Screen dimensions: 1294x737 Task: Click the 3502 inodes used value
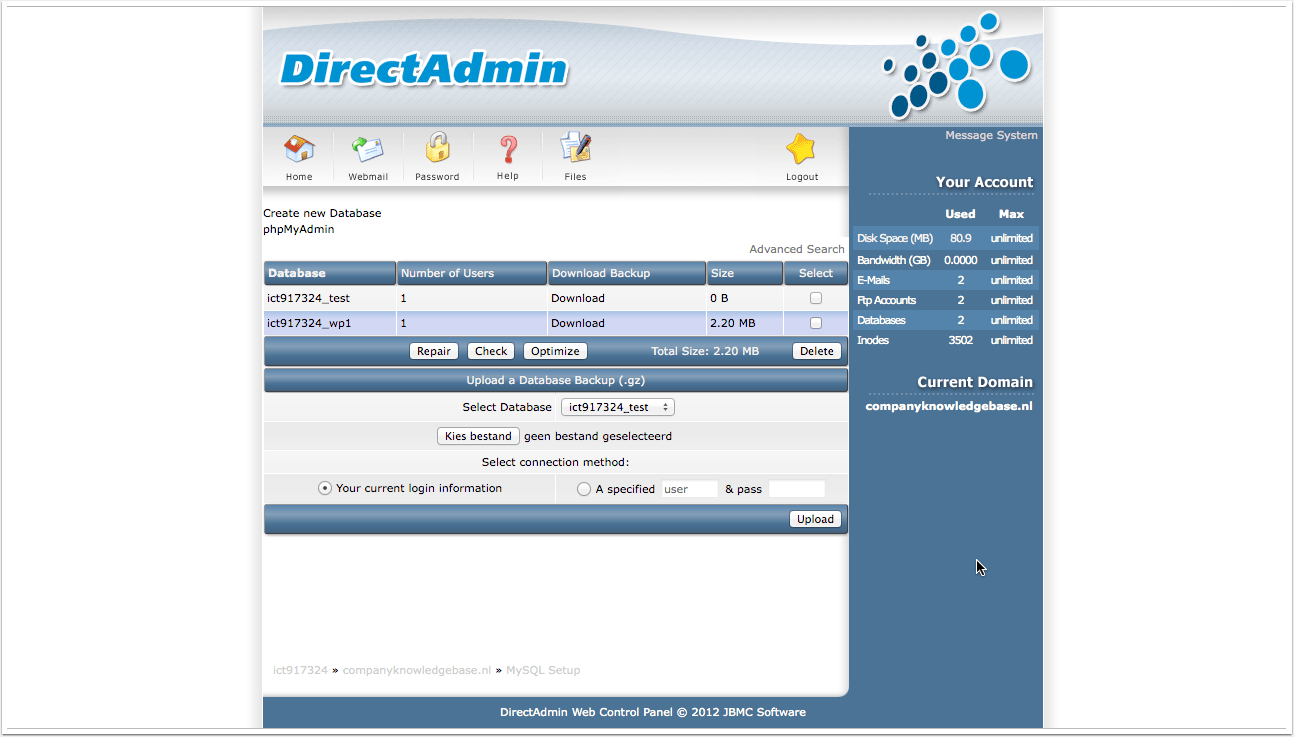tap(961, 340)
